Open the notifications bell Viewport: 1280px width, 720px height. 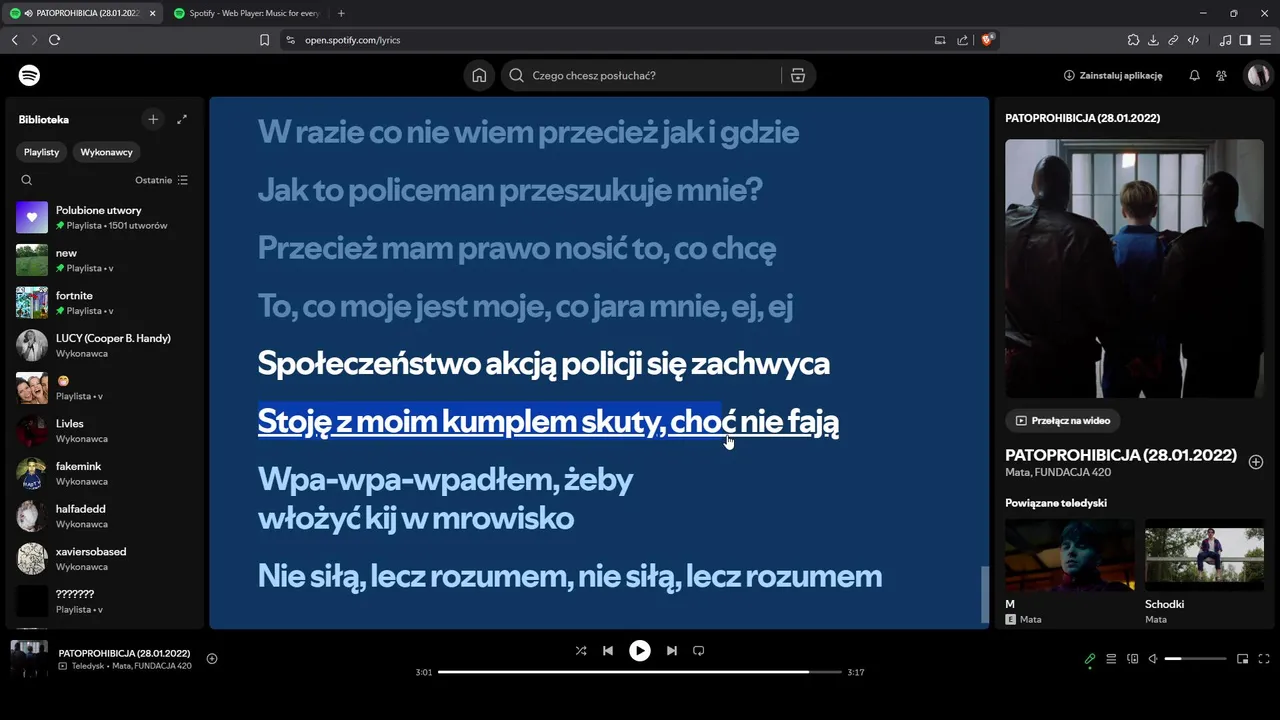tap(1194, 75)
